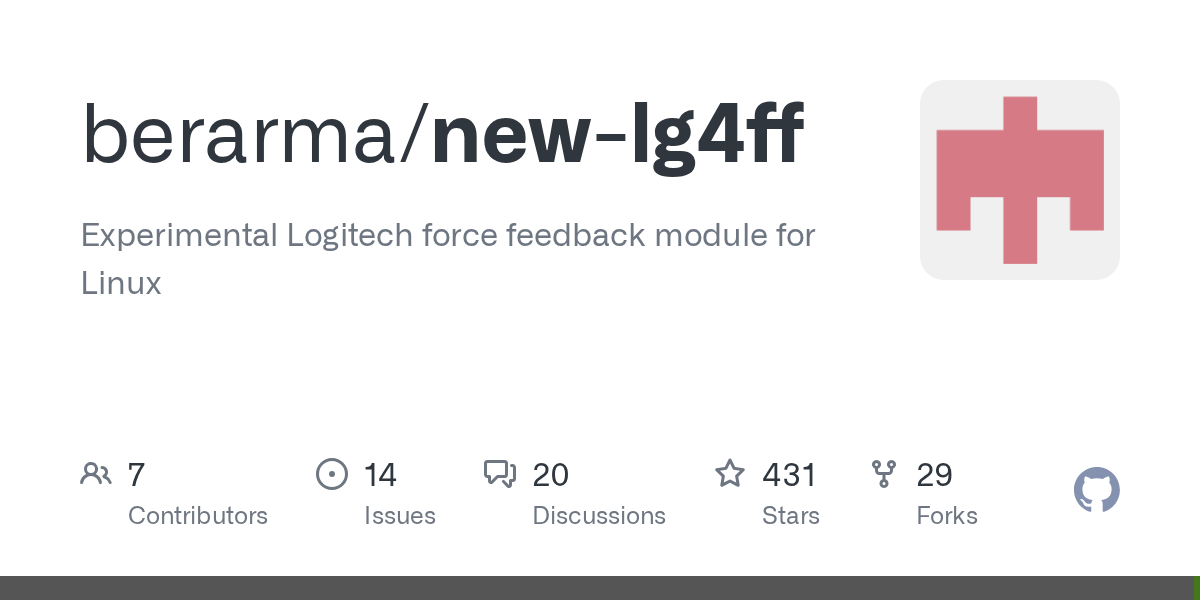Click the Forks branch icon
This screenshot has width=1200, height=600.
[884, 474]
